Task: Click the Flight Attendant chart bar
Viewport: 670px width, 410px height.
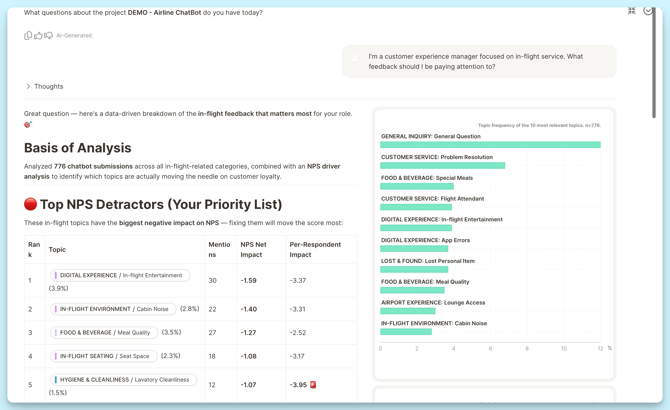Action: (416, 207)
